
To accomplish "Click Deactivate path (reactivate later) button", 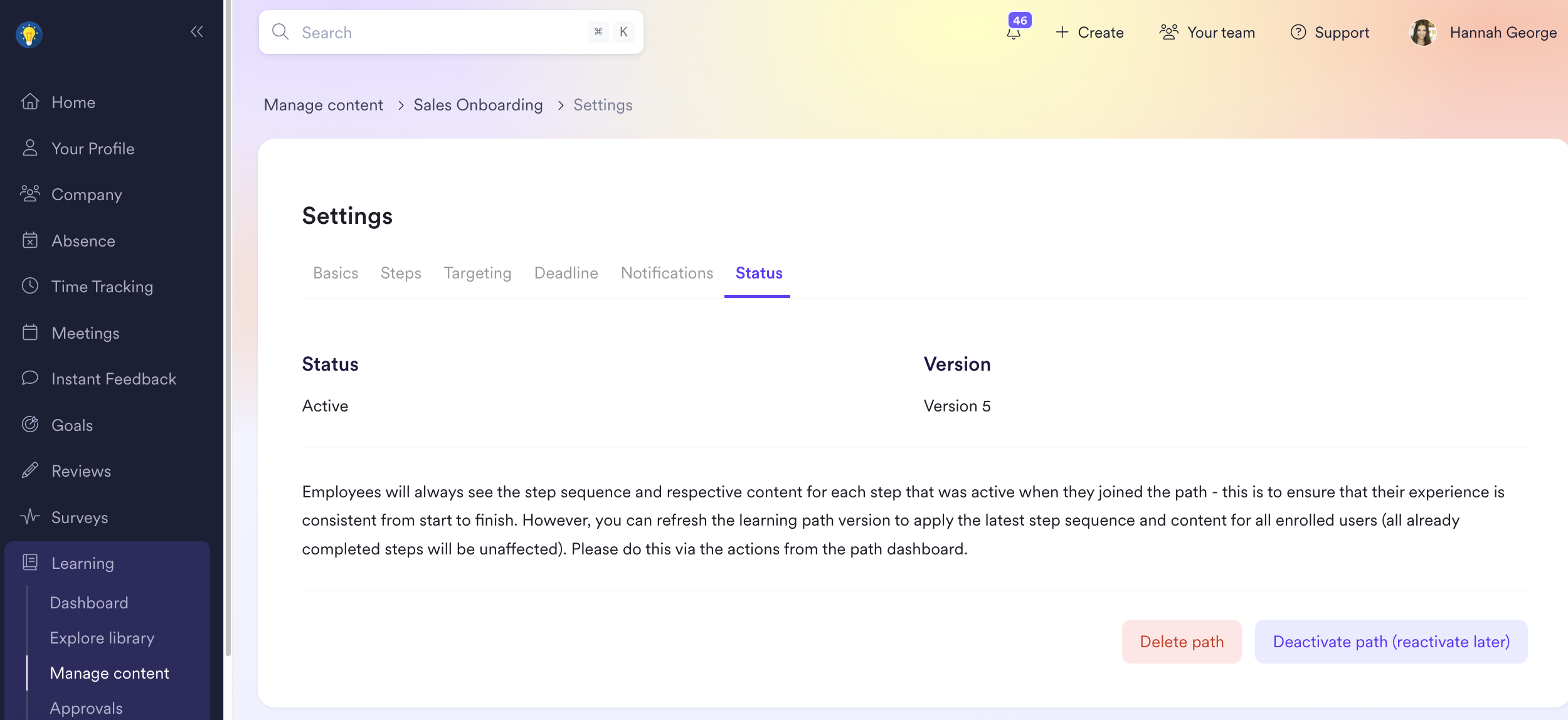I will (1391, 642).
